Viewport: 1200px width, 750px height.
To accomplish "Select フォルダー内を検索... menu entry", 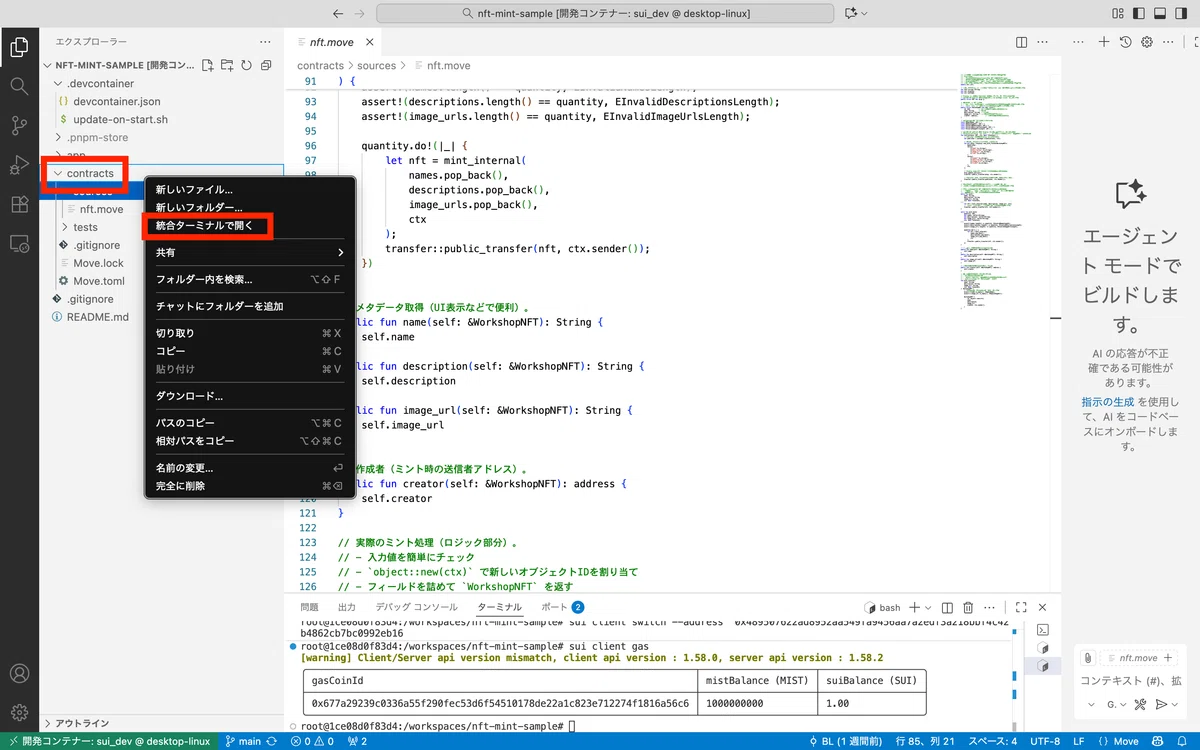I will pos(250,280).
